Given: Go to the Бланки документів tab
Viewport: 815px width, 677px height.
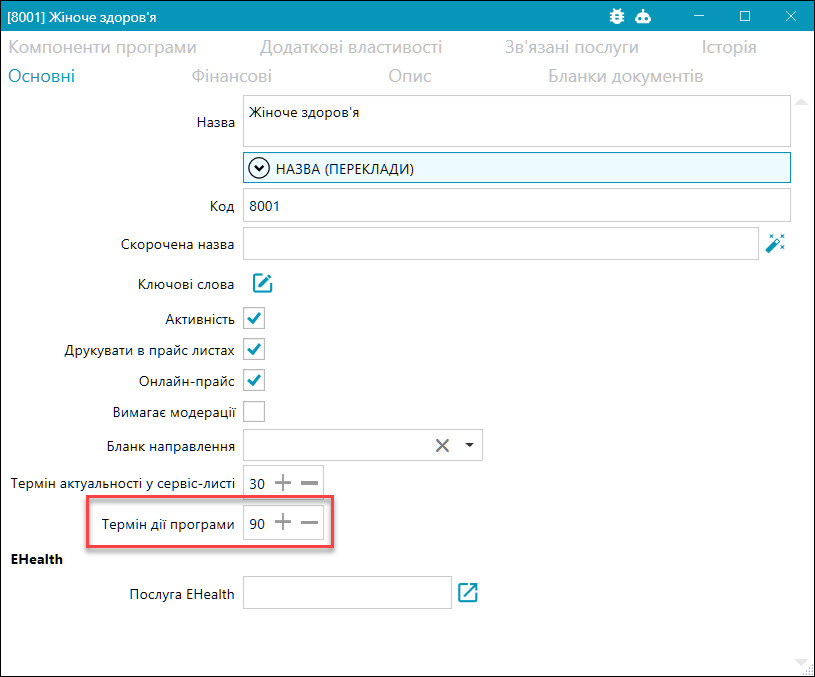Looking at the screenshot, I should (x=625, y=76).
